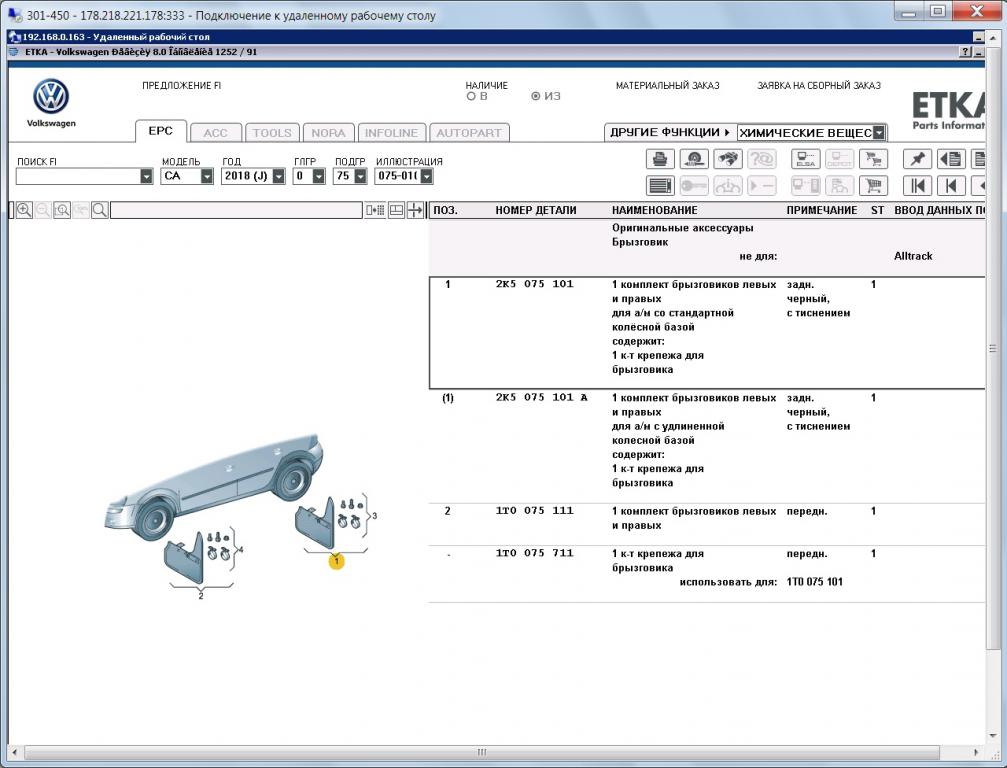Click the double shopping carts icon
The height and width of the screenshot is (768, 1007).
coord(873,159)
